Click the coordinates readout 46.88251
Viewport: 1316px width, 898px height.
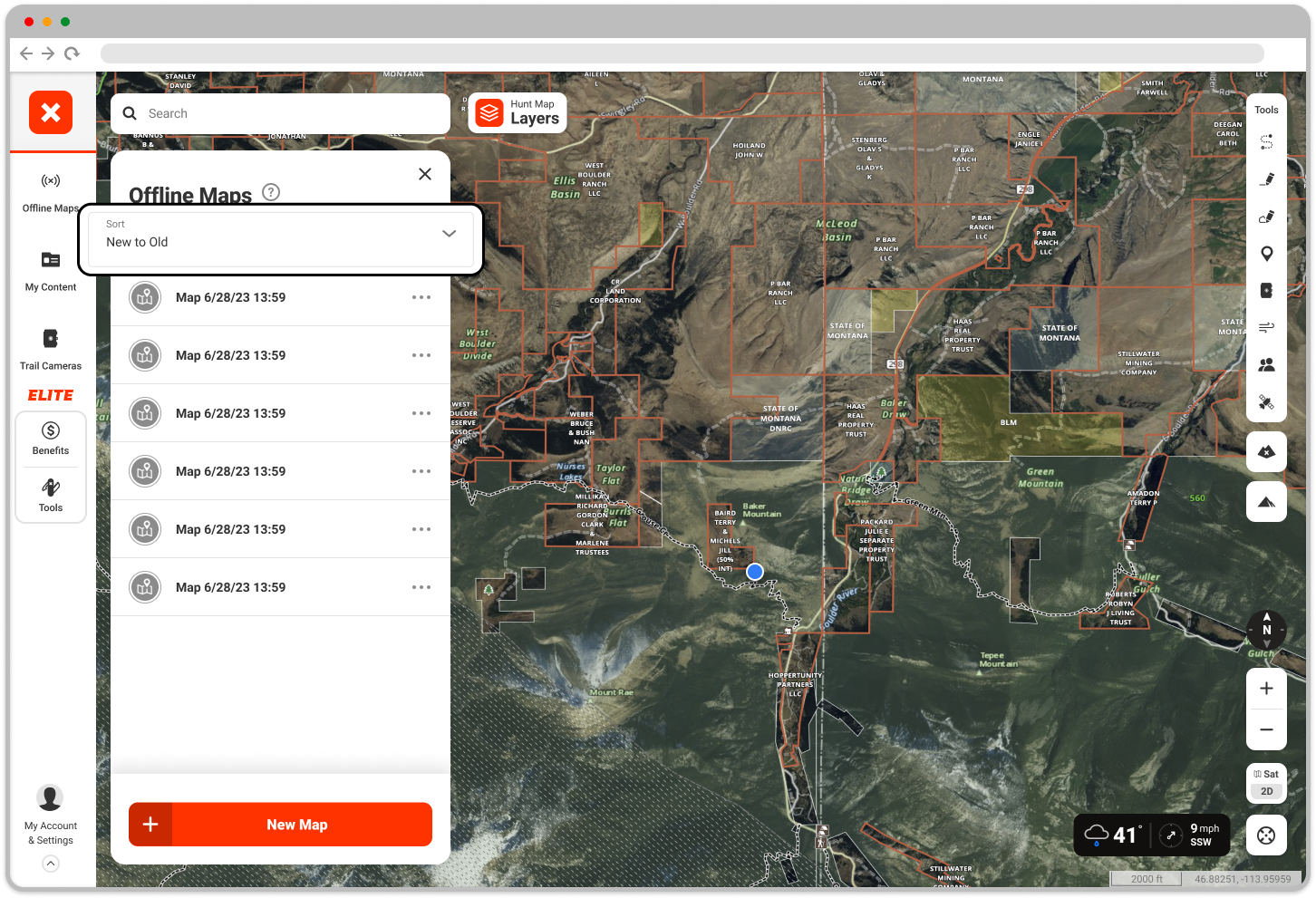1242,879
